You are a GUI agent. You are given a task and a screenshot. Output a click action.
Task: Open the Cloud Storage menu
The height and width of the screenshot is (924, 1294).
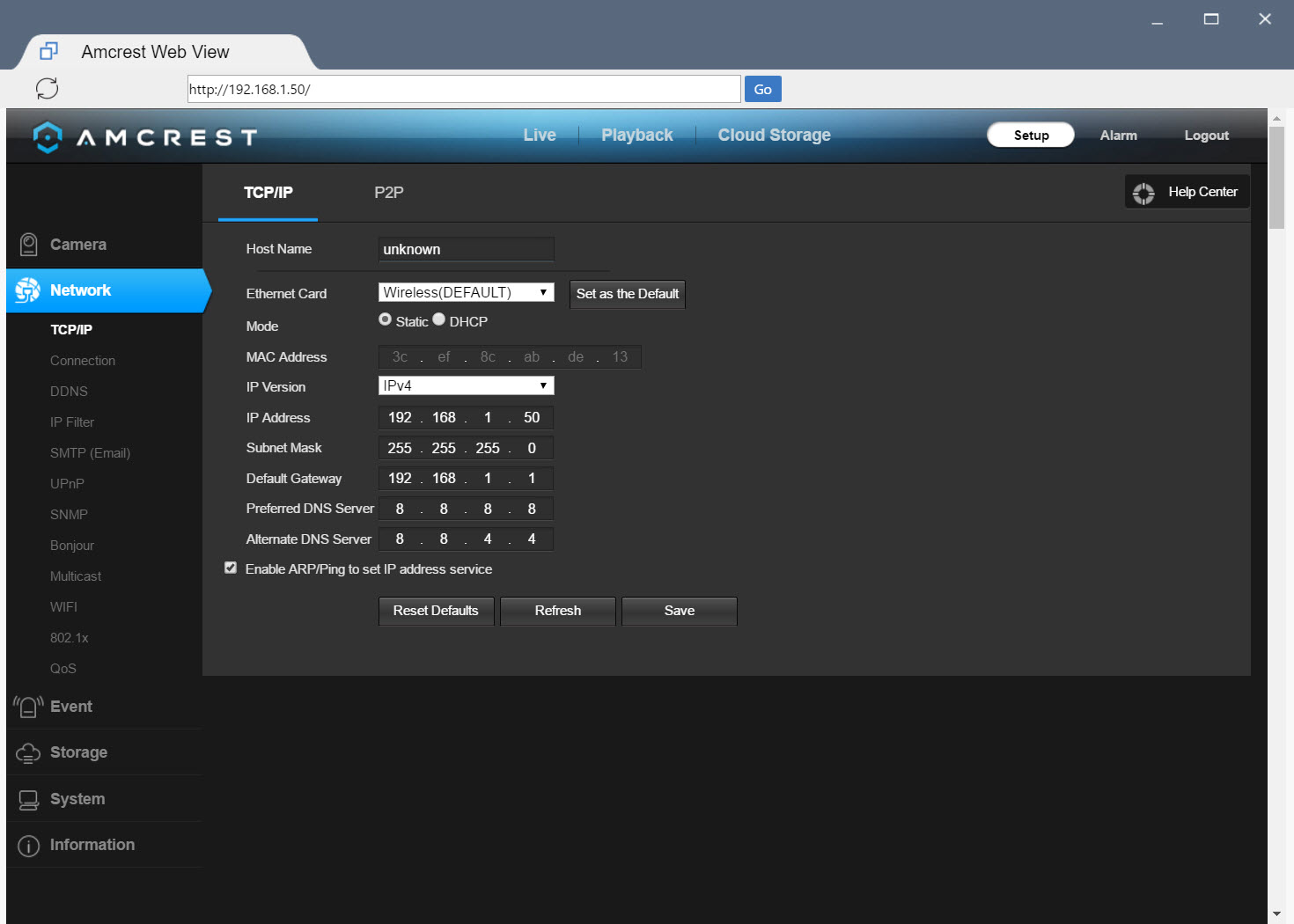click(775, 135)
